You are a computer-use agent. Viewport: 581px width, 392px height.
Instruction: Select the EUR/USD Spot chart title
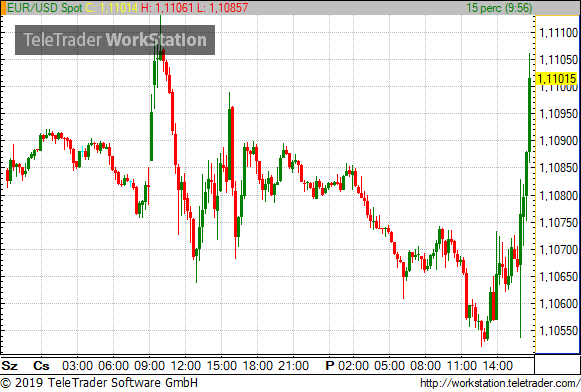coord(45,8)
